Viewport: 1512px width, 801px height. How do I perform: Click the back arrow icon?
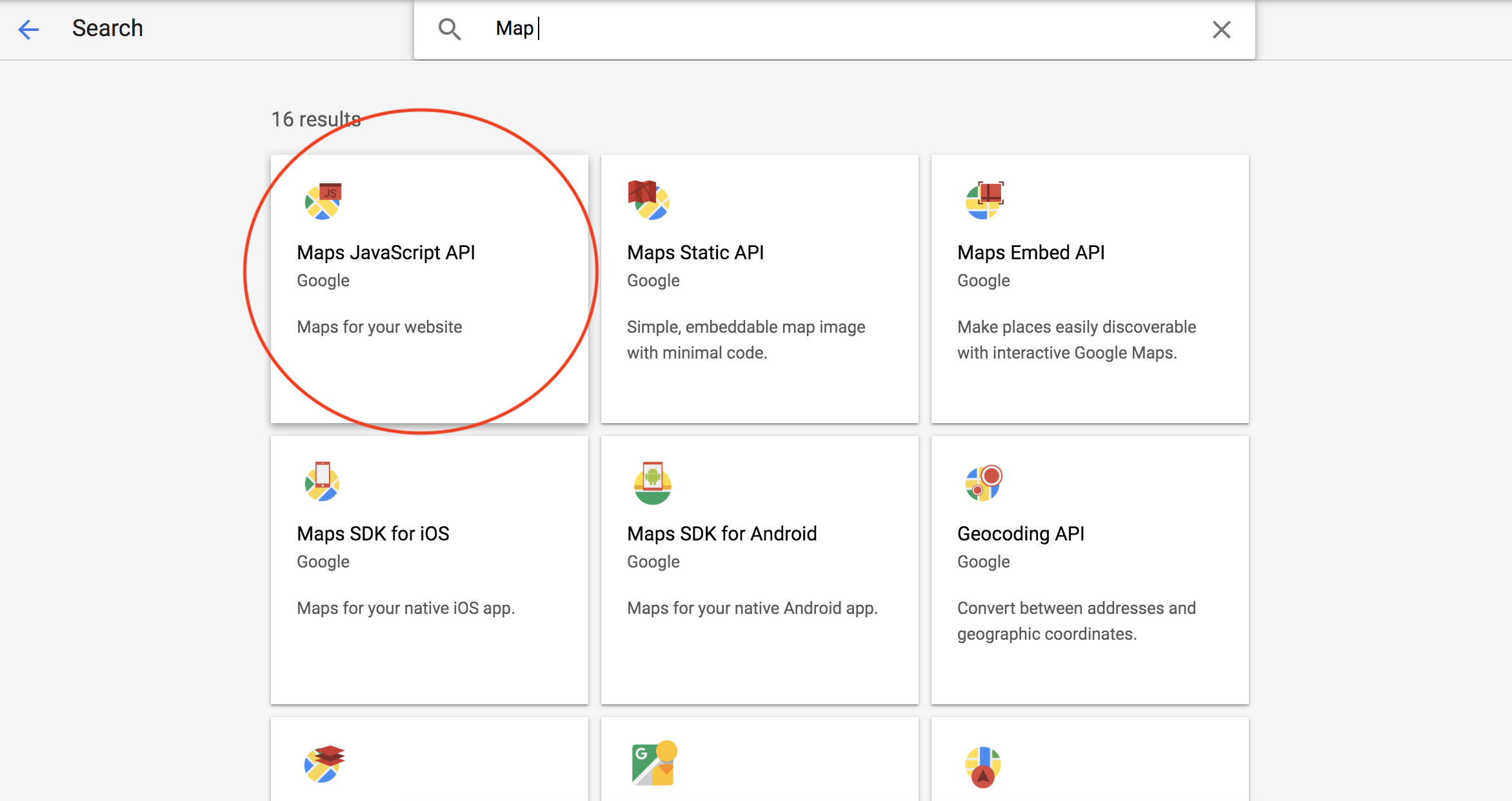tap(28, 29)
